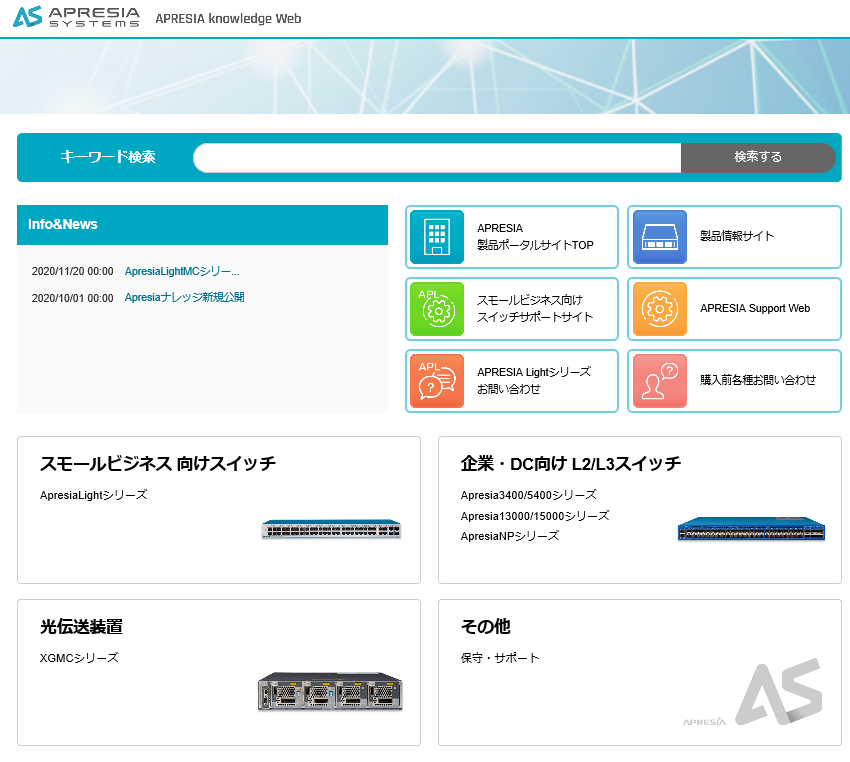Screen dimensions: 850x762
Task: Click the pink person question icon
Action: point(660,381)
